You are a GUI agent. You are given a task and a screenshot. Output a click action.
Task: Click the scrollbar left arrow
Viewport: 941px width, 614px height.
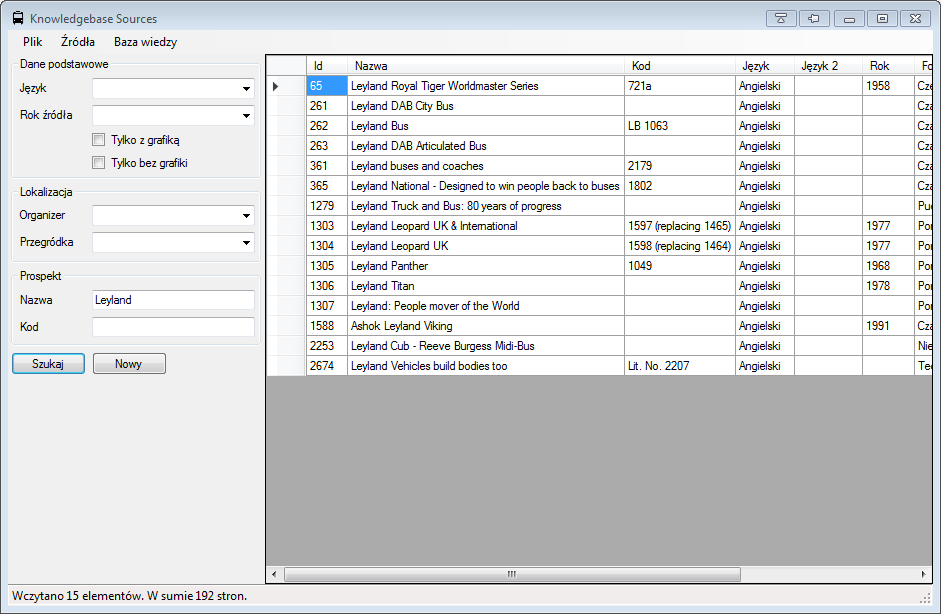pos(274,574)
